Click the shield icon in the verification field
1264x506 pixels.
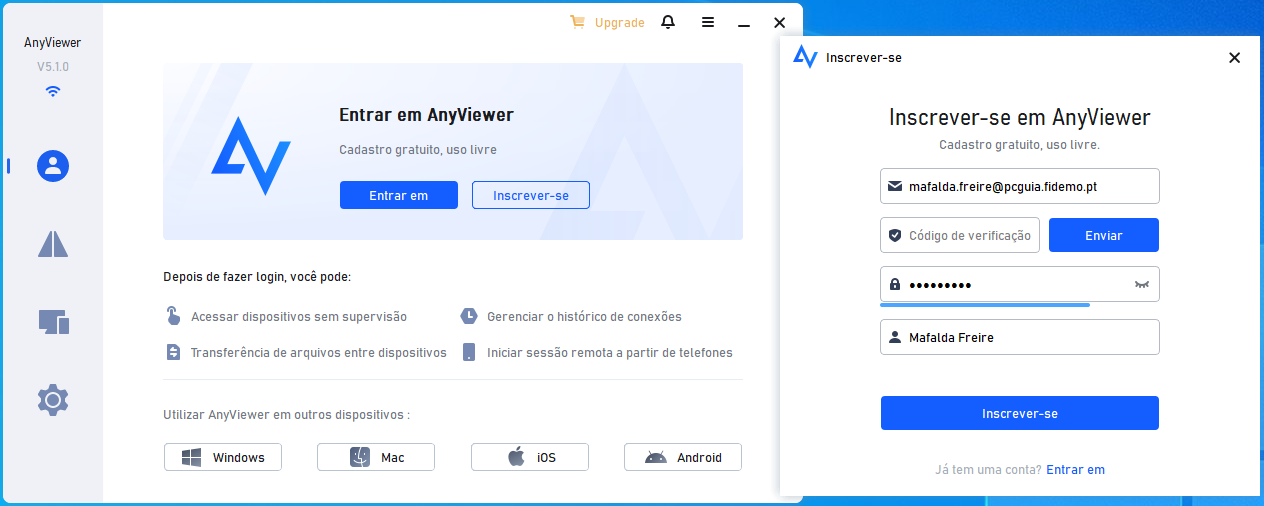(x=895, y=236)
